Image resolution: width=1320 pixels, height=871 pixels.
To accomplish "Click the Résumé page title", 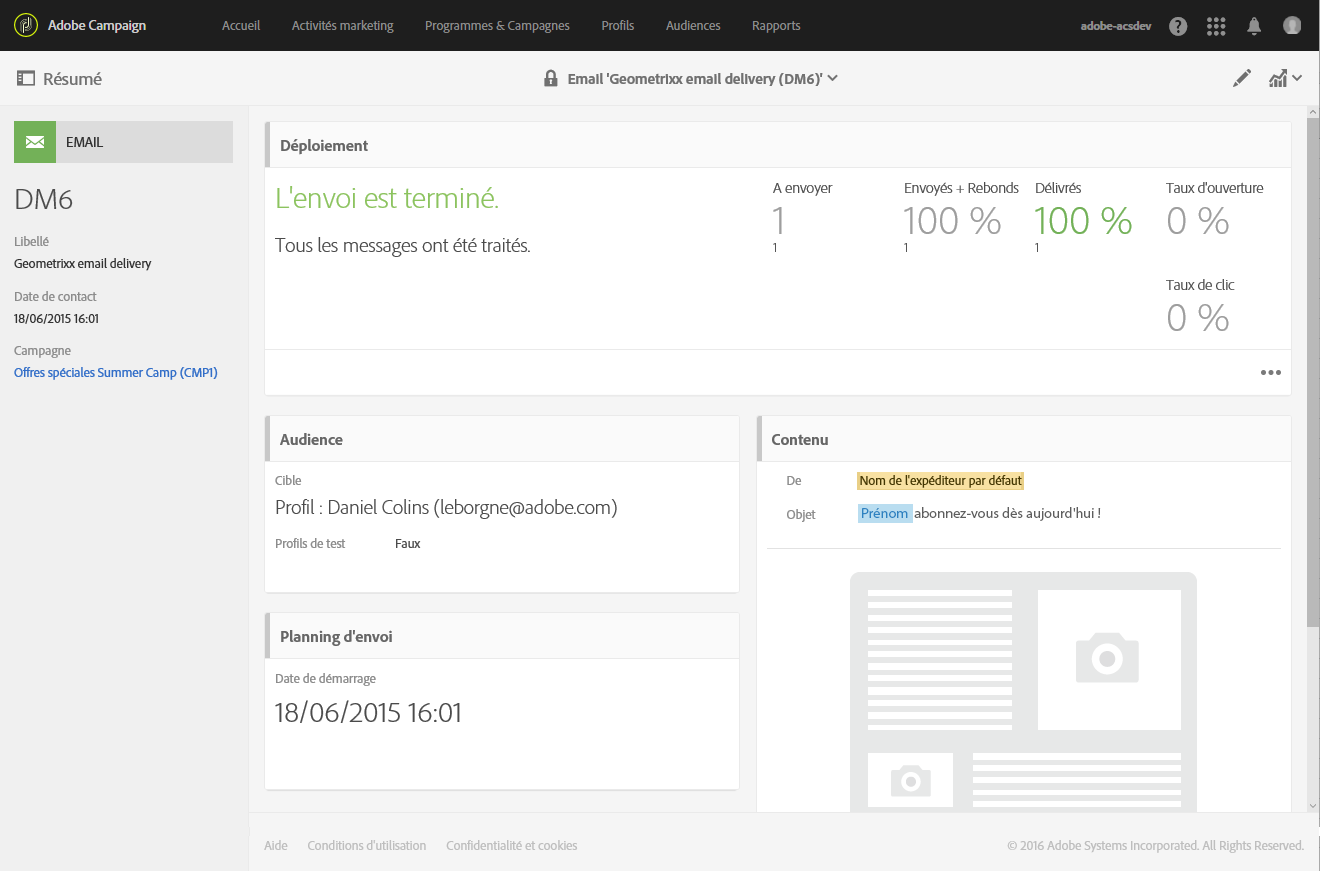I will 72,79.
